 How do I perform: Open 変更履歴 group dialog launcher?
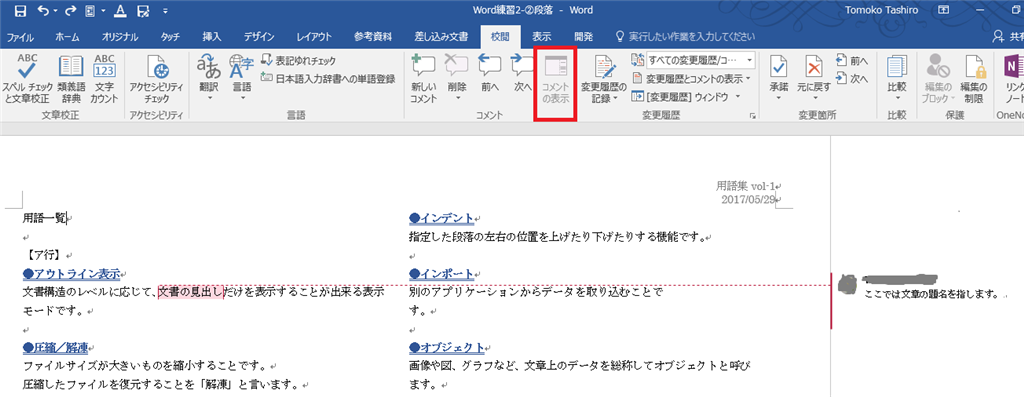tap(753, 116)
